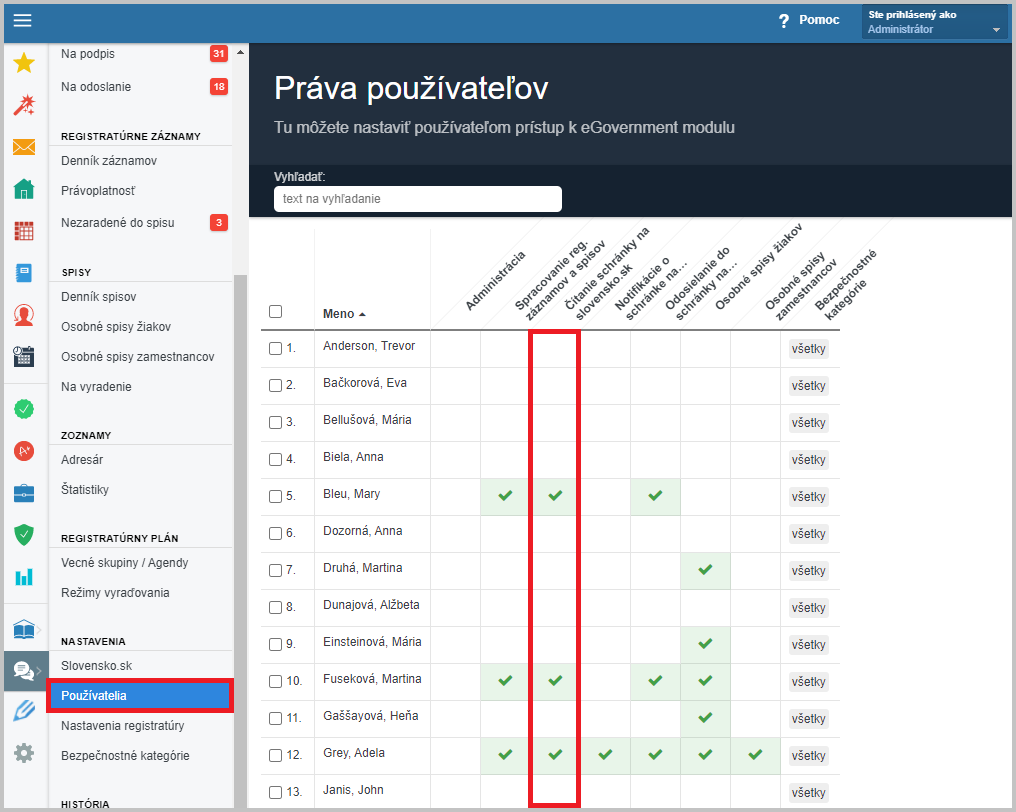1016x812 pixels.
Task: Select checkbox for row 5 Bleu, Mary
Action: pyautogui.click(x=275, y=496)
